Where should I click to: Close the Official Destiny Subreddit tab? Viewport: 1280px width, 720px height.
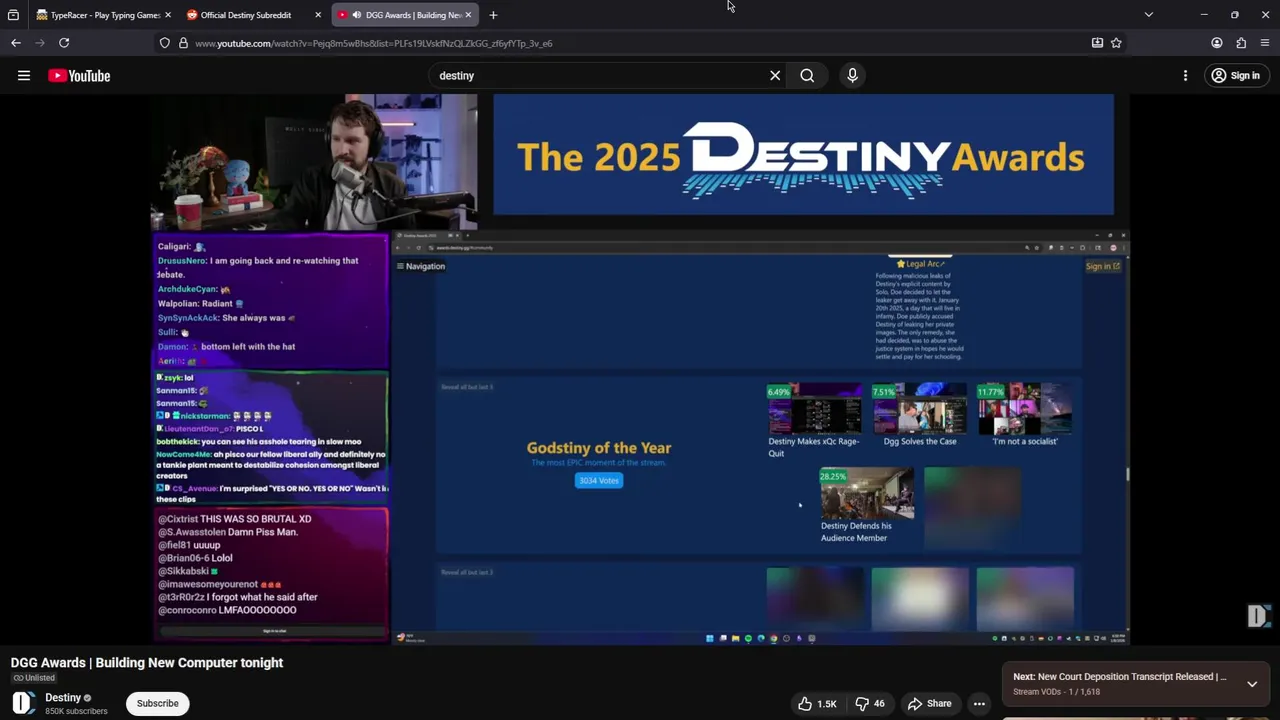click(x=318, y=15)
